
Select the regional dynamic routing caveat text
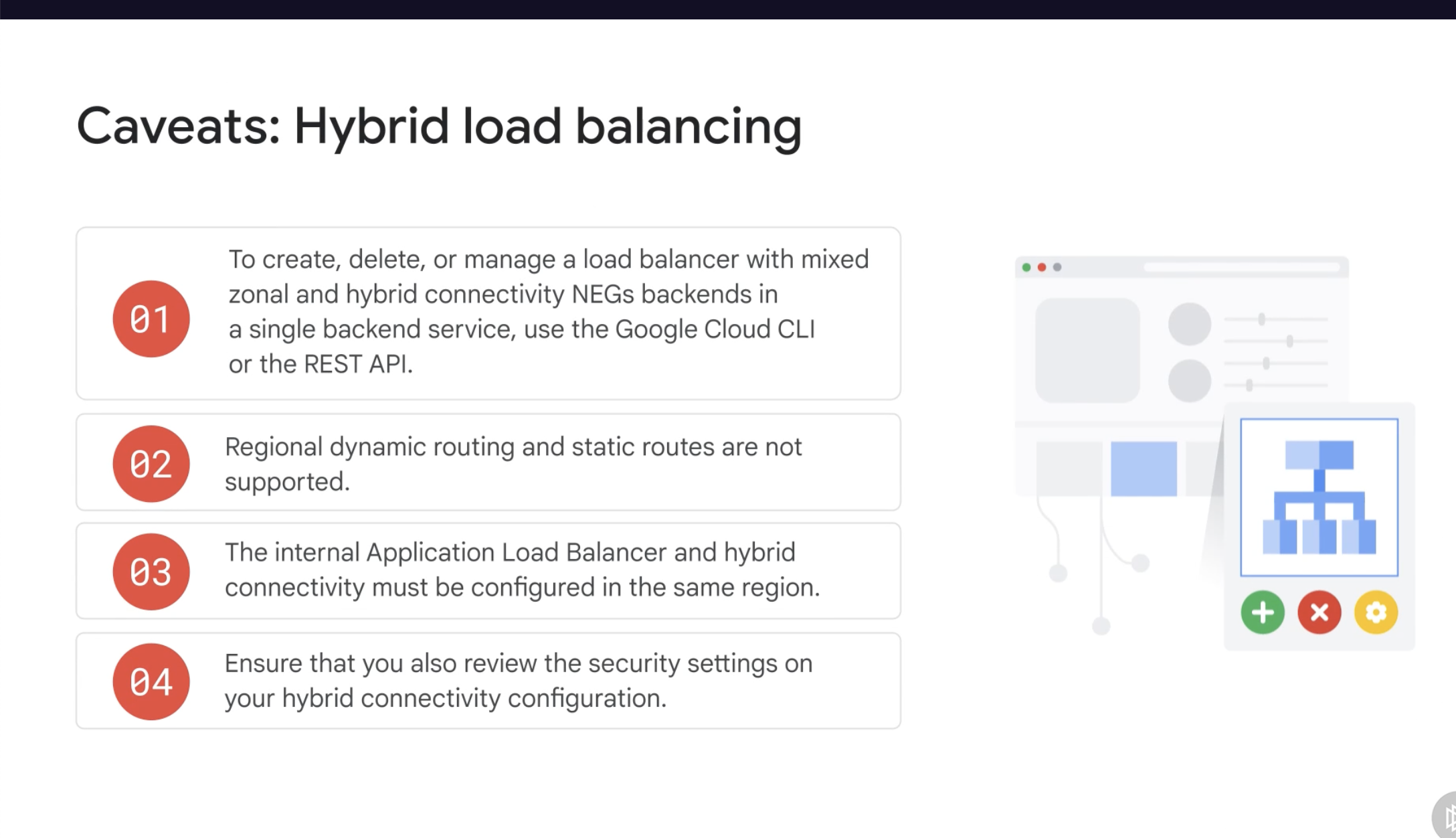point(513,463)
